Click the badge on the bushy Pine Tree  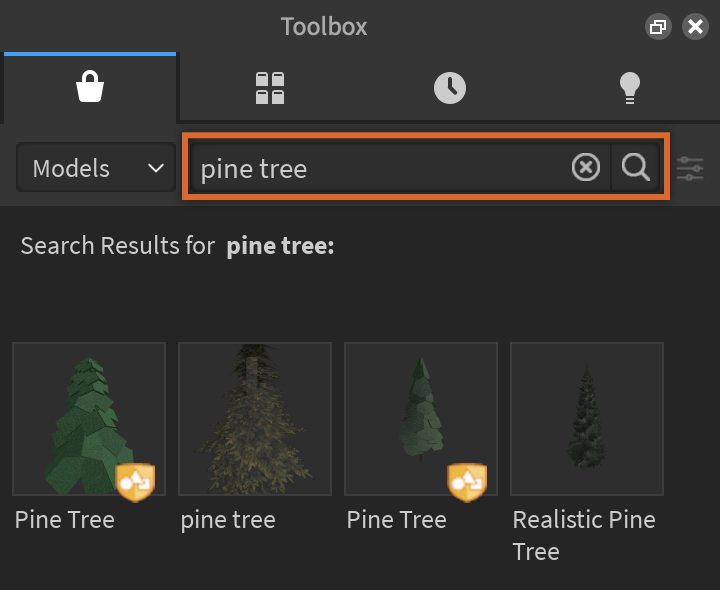[x=135, y=482]
